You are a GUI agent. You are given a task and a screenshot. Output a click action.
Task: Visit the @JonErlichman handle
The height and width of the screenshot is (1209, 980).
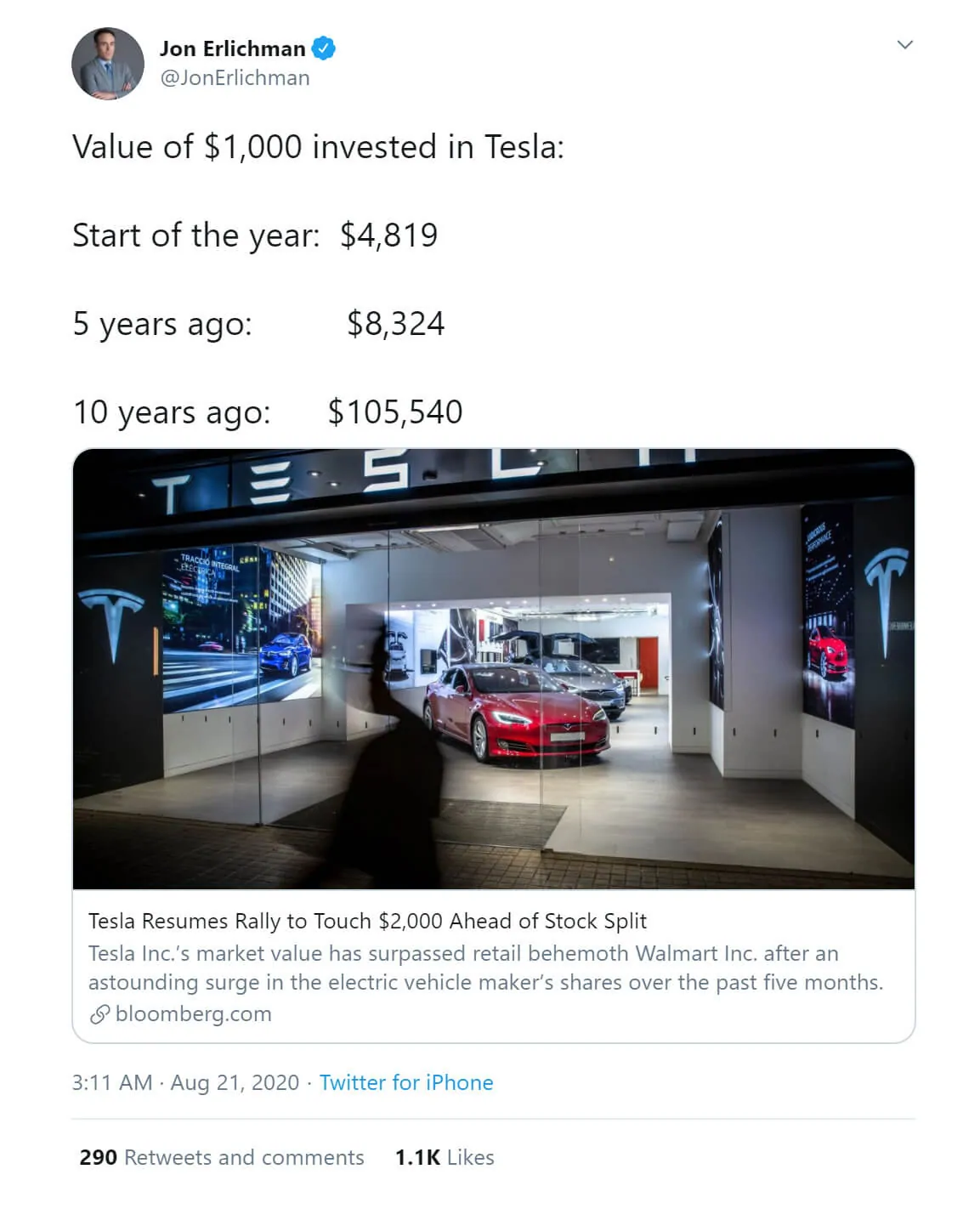click(235, 78)
